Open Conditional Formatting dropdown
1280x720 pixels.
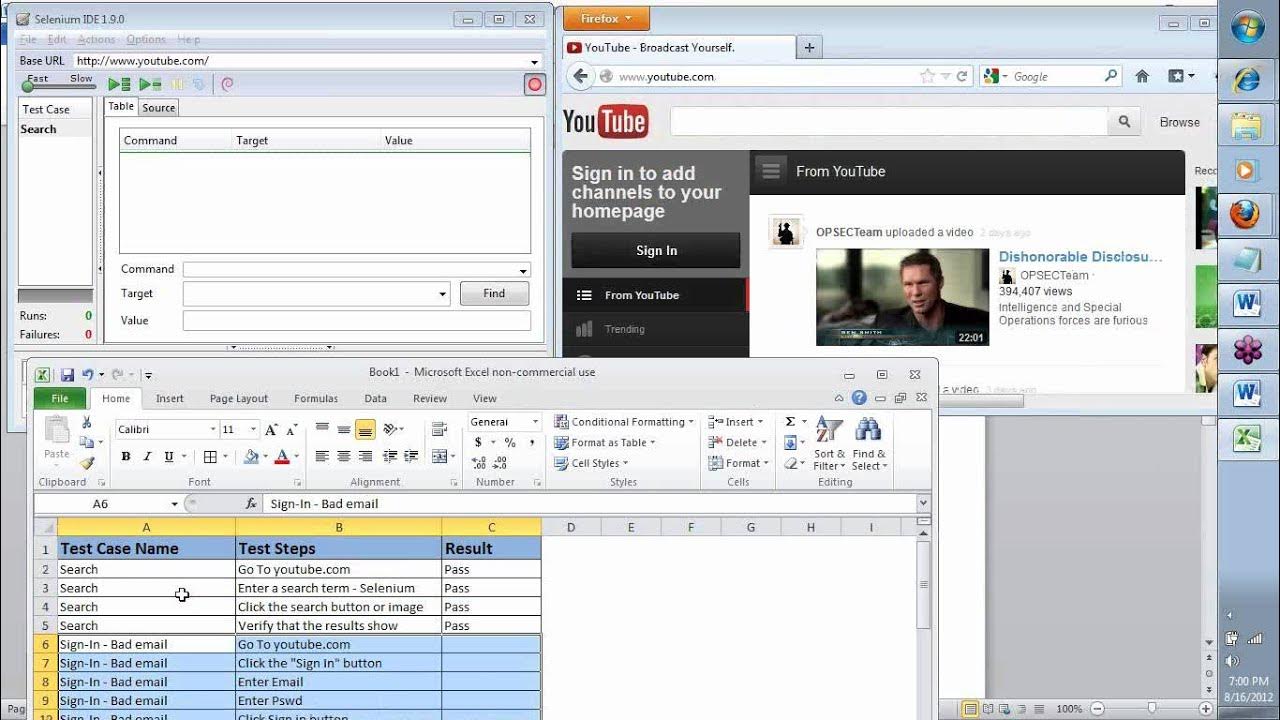click(x=624, y=422)
